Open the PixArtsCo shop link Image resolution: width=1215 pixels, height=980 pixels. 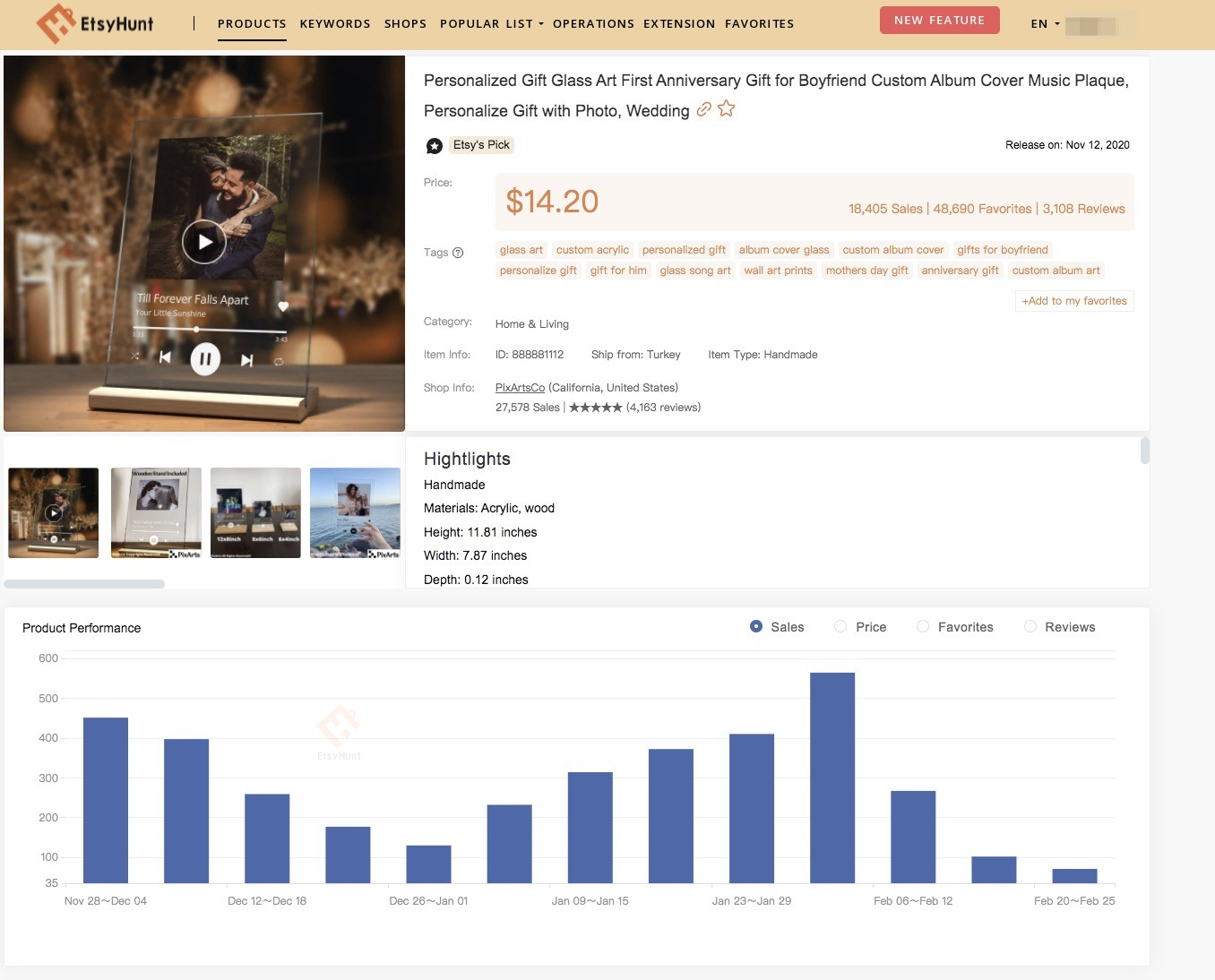[x=519, y=387]
